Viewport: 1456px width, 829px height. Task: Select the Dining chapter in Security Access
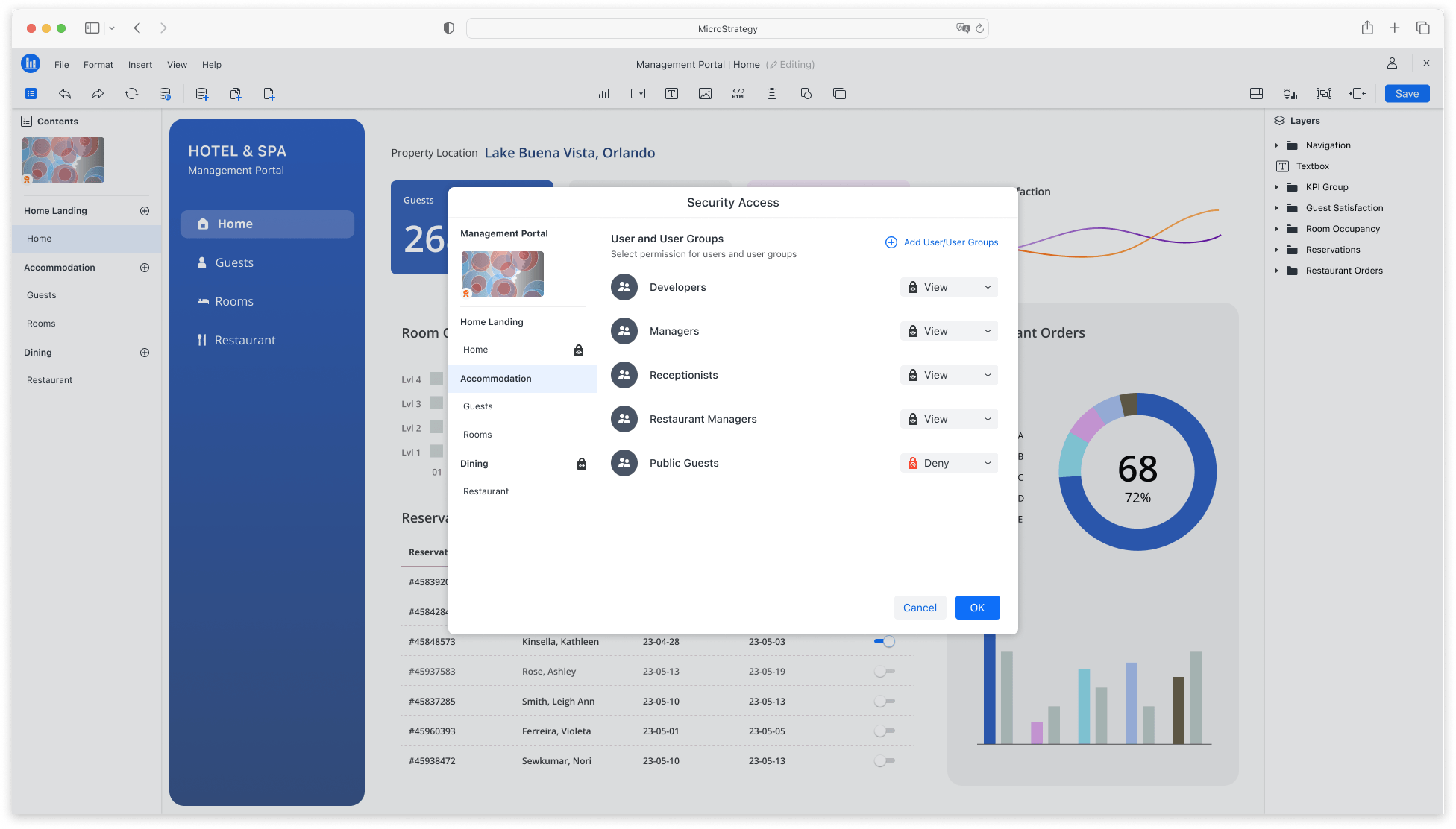pyautogui.click(x=474, y=464)
